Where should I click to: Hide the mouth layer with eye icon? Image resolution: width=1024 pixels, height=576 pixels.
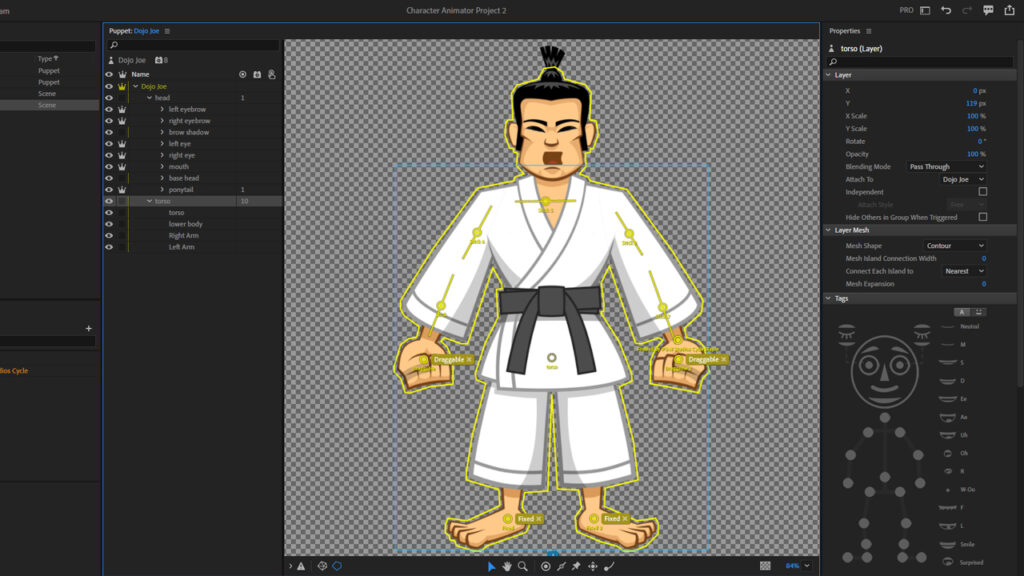point(109,167)
